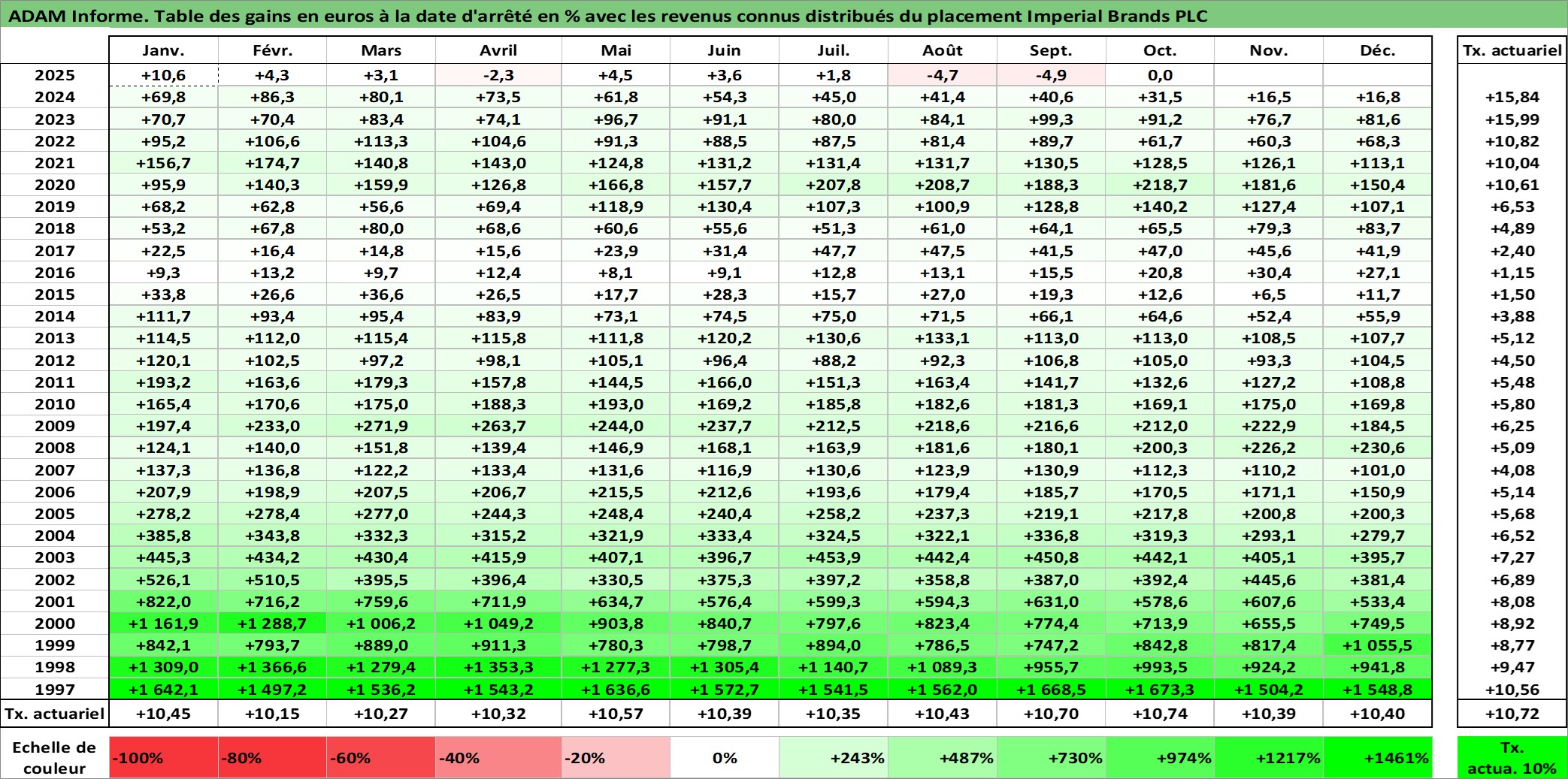Select the cell showing +822,0

pyautogui.click(x=163, y=602)
